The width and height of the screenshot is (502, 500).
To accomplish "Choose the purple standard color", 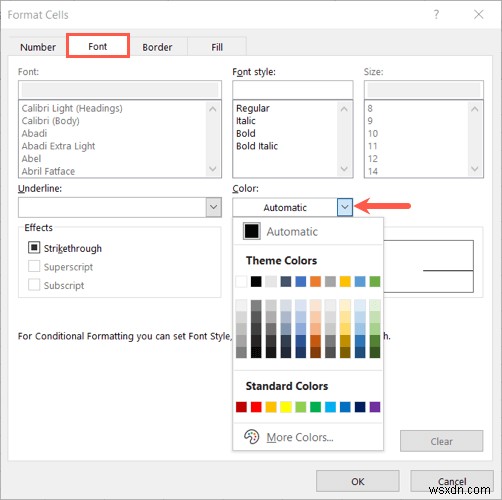I will pos(375,407).
